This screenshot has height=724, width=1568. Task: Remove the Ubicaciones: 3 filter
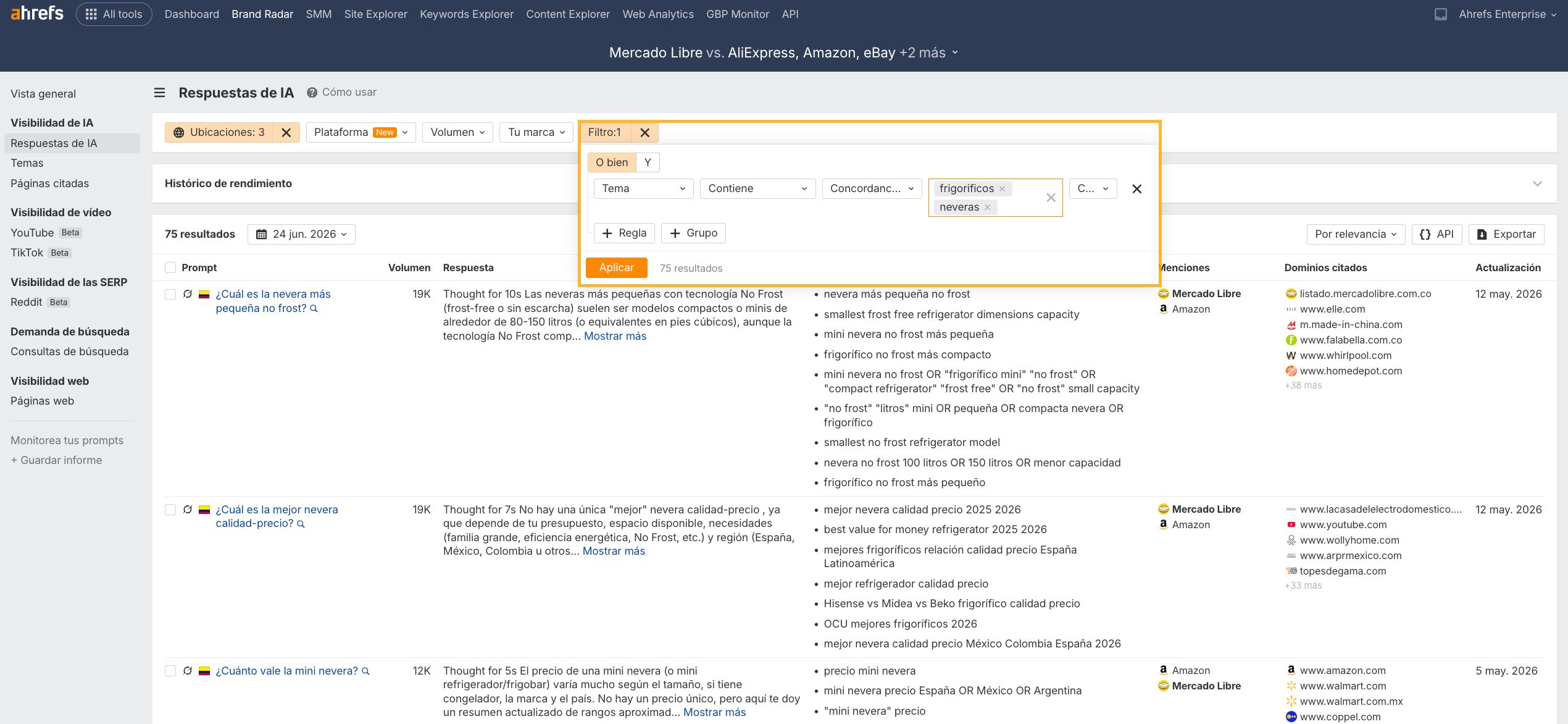point(286,132)
